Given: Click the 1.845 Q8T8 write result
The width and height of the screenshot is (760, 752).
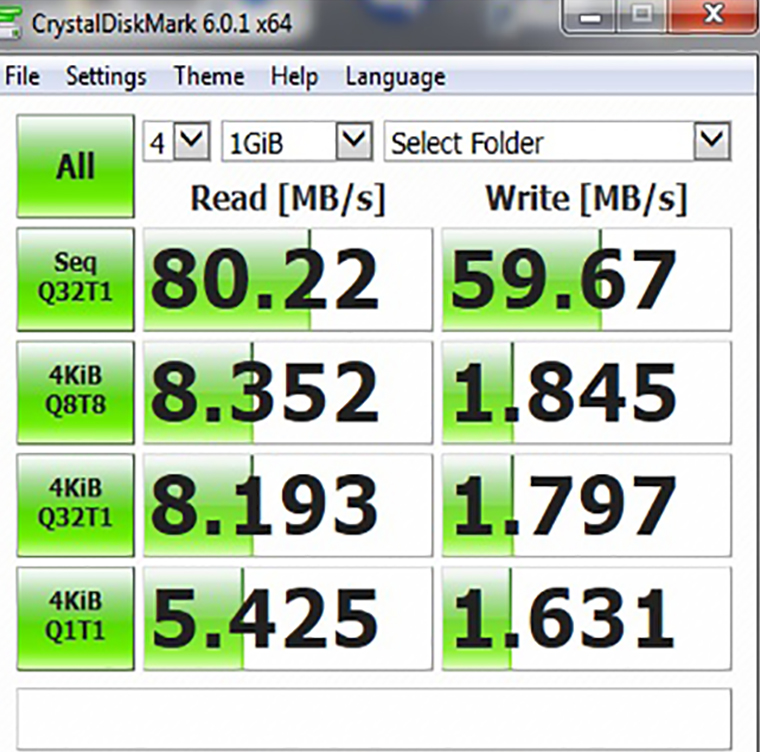Looking at the screenshot, I should click(x=586, y=392).
